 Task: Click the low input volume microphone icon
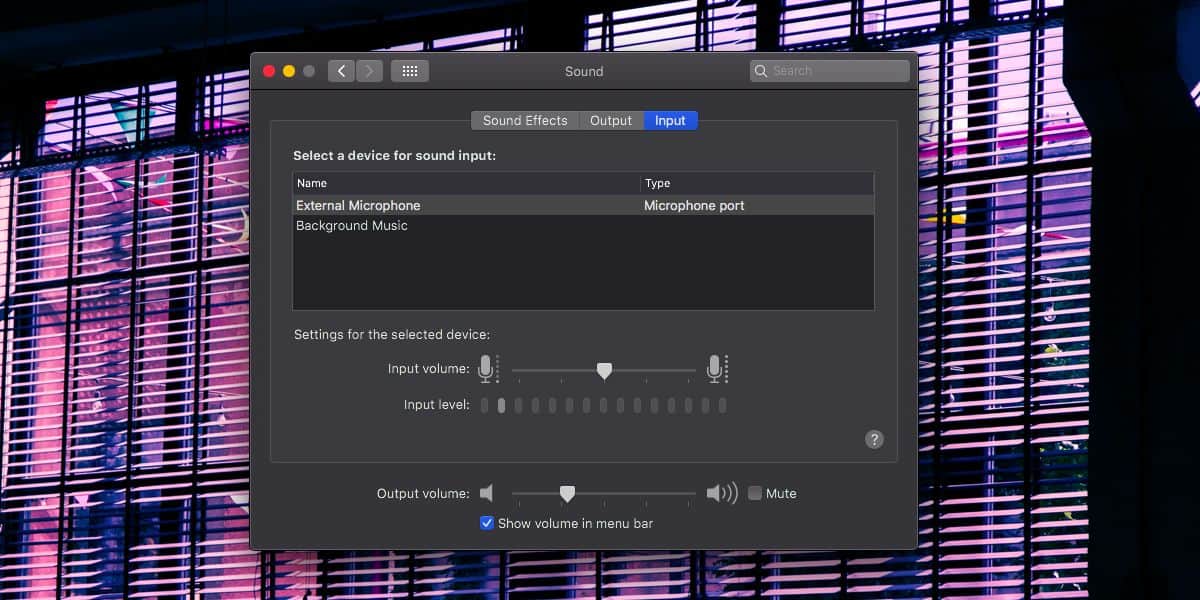(487, 369)
